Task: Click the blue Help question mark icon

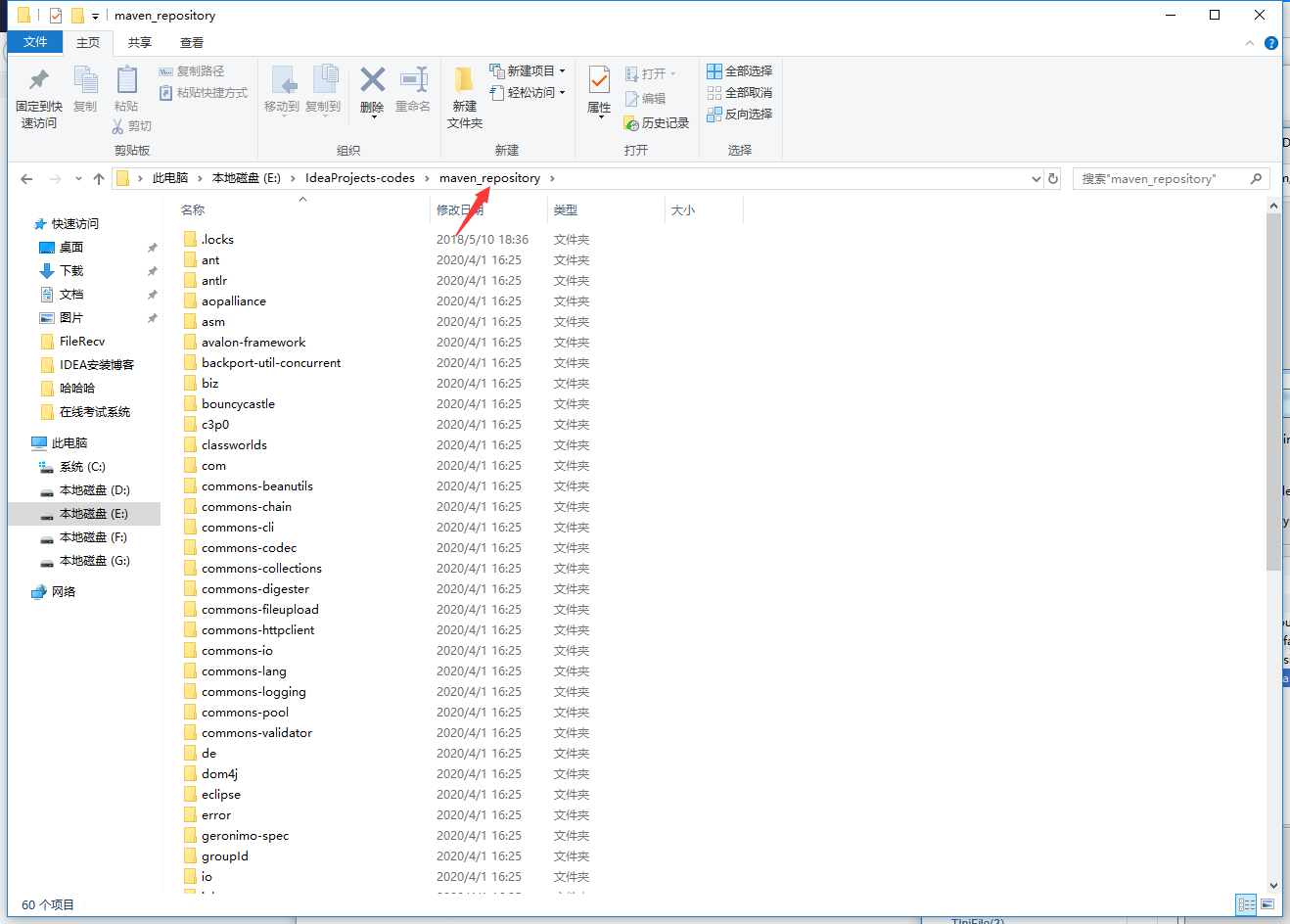Action: tap(1271, 43)
